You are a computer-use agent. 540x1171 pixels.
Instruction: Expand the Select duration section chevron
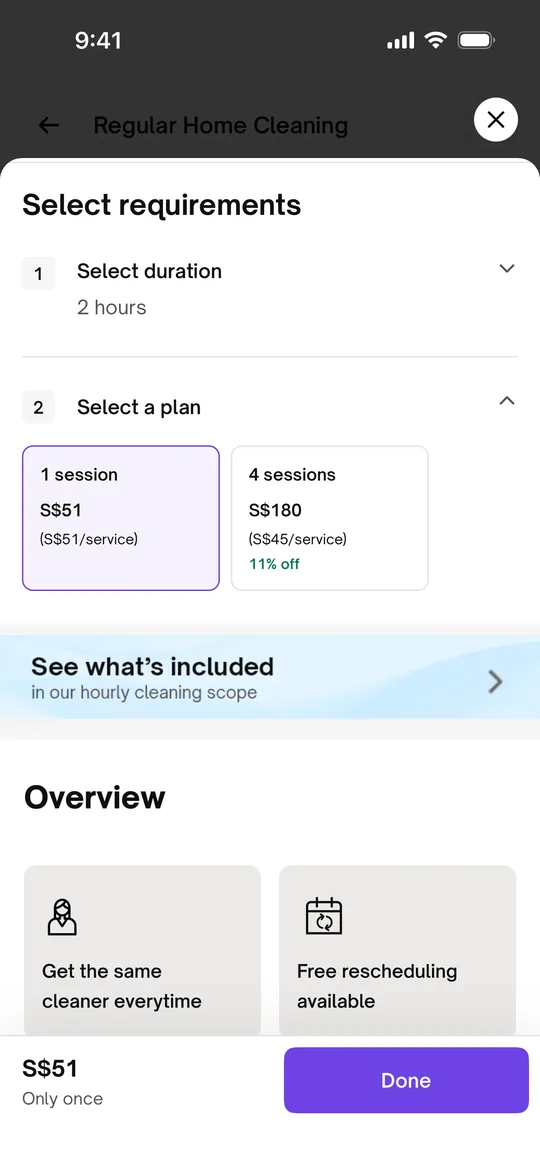507,268
